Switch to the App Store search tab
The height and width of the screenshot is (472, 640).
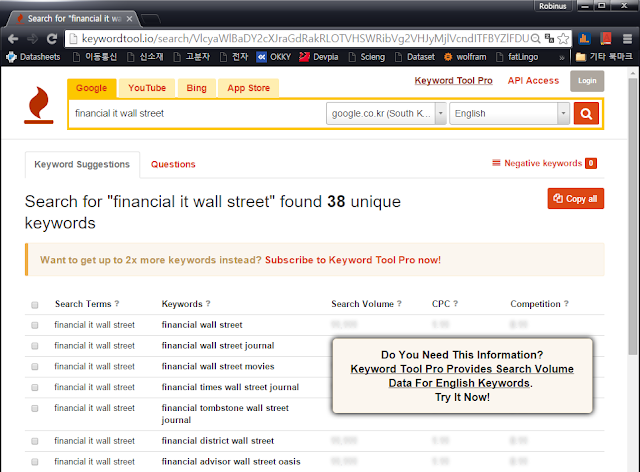[249, 88]
